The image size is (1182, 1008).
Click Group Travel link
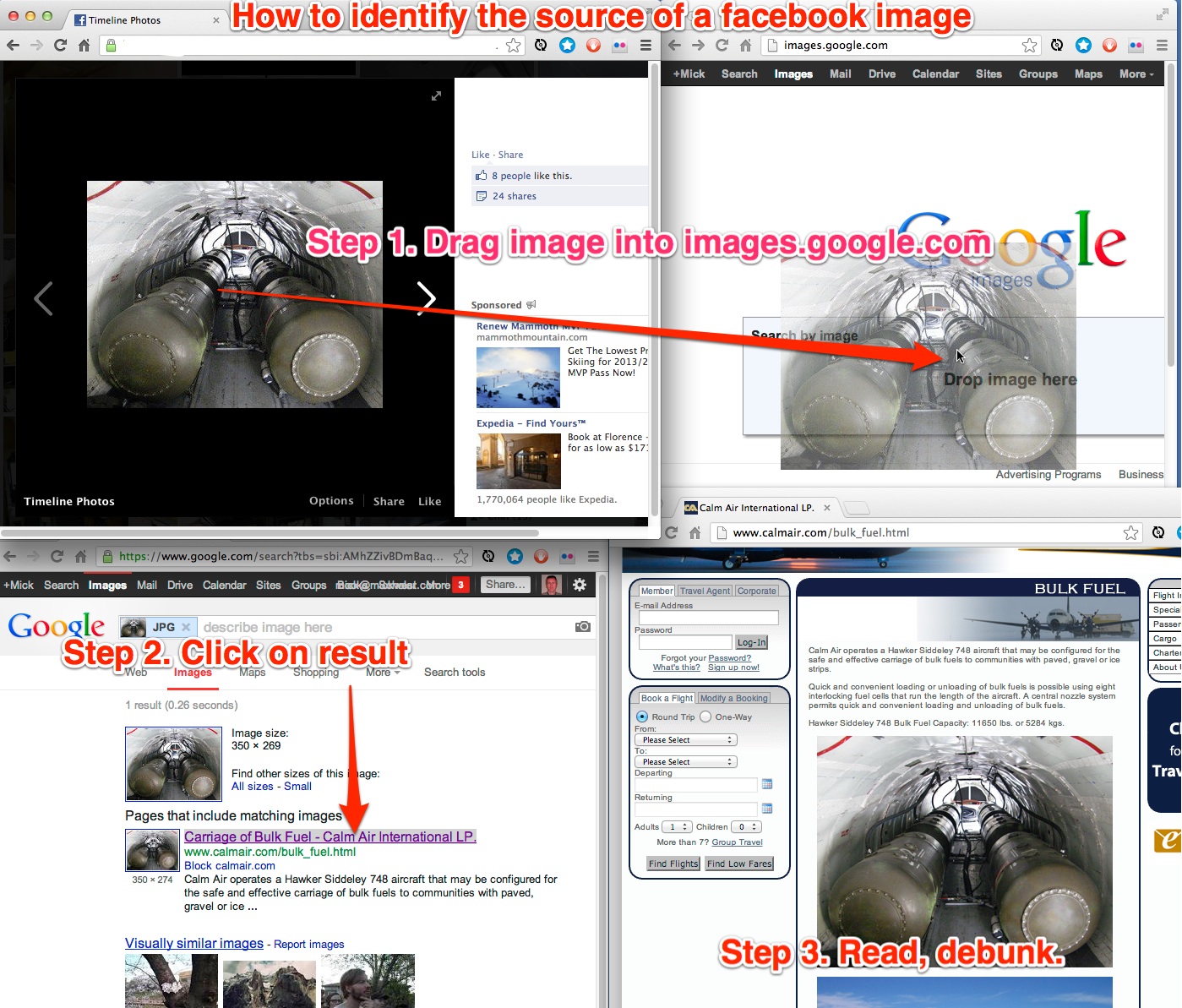click(x=738, y=842)
